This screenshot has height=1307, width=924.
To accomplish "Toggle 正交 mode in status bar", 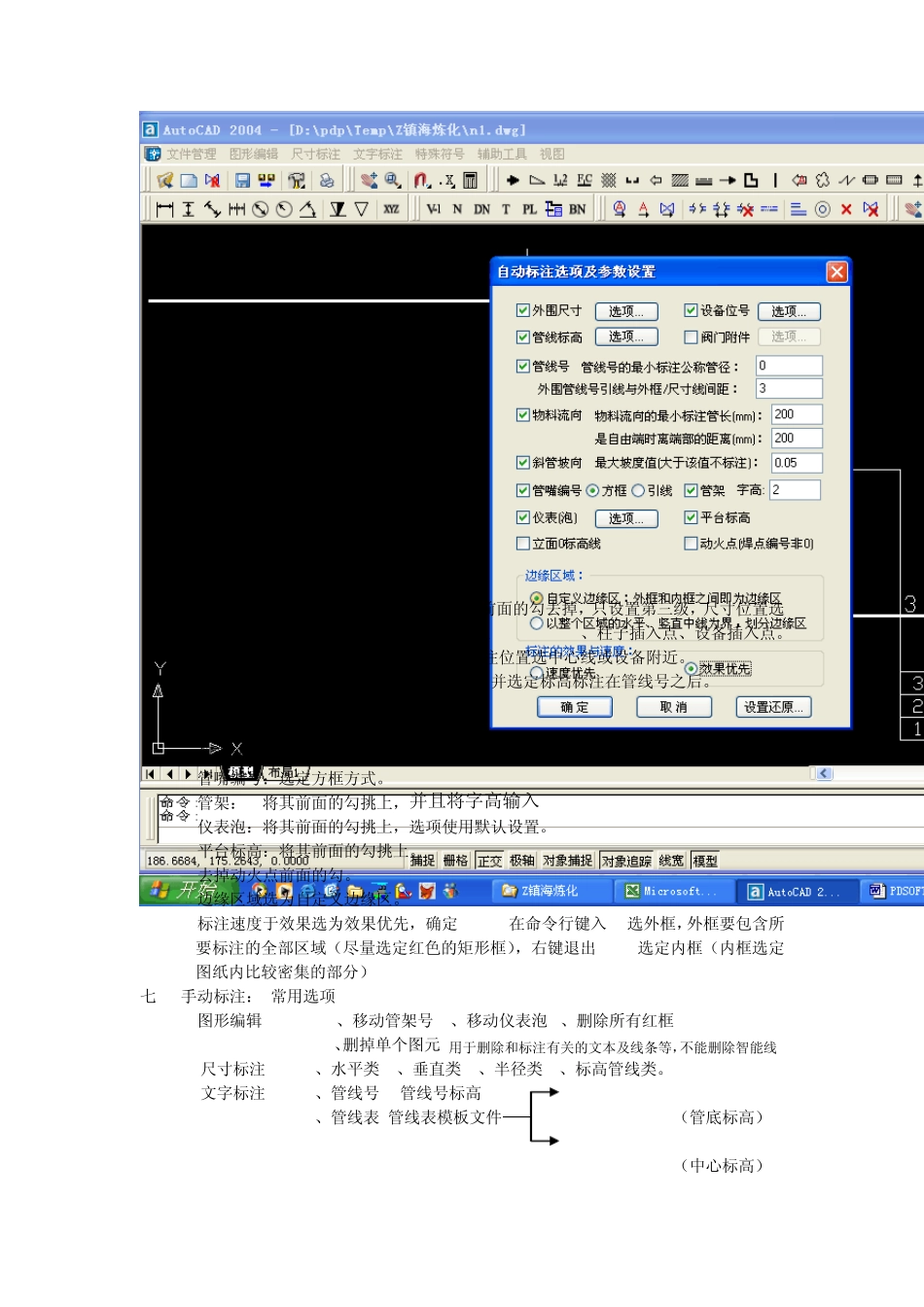I will (489, 861).
